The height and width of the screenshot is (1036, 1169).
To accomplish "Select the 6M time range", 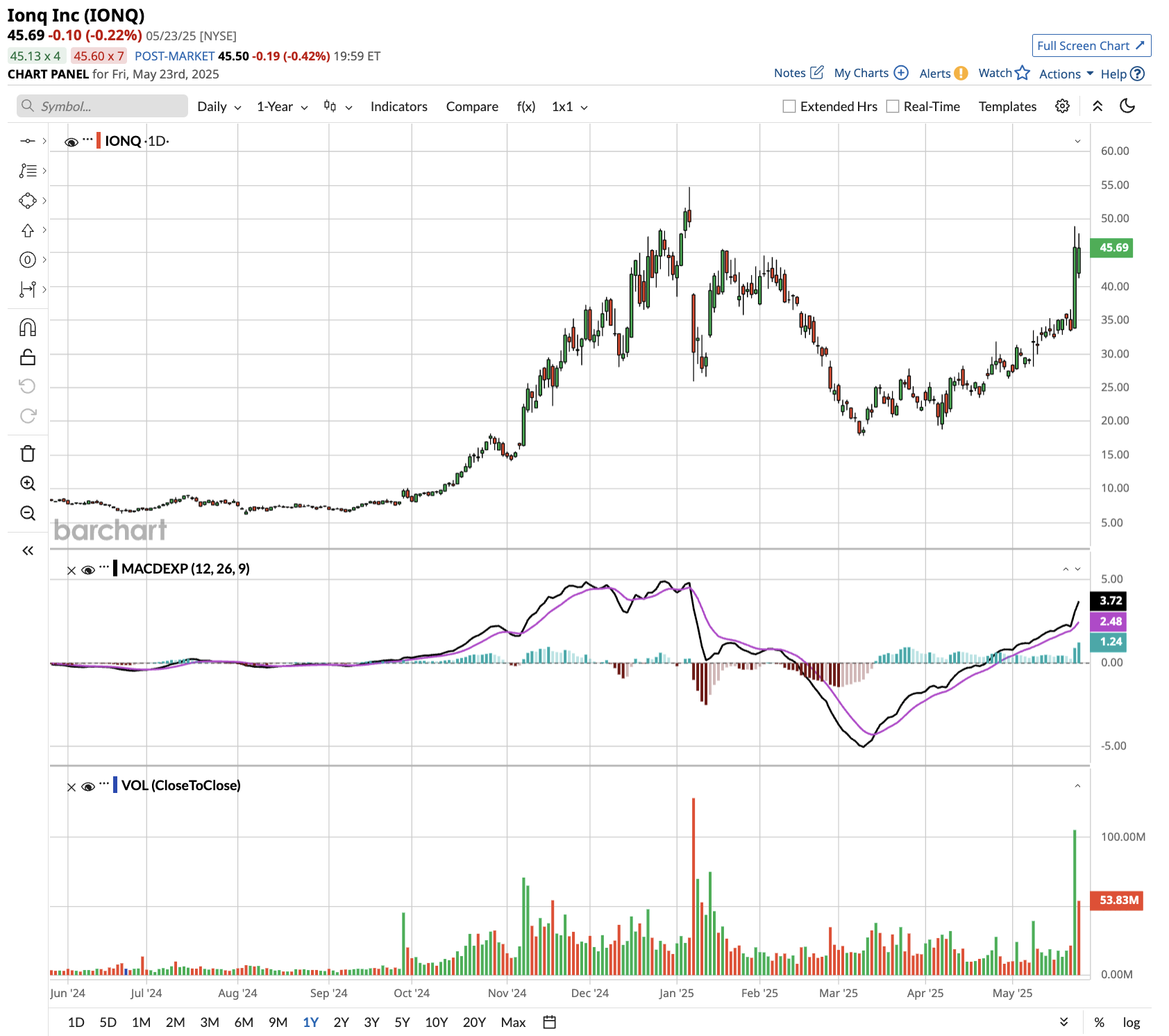I will coord(244,1022).
